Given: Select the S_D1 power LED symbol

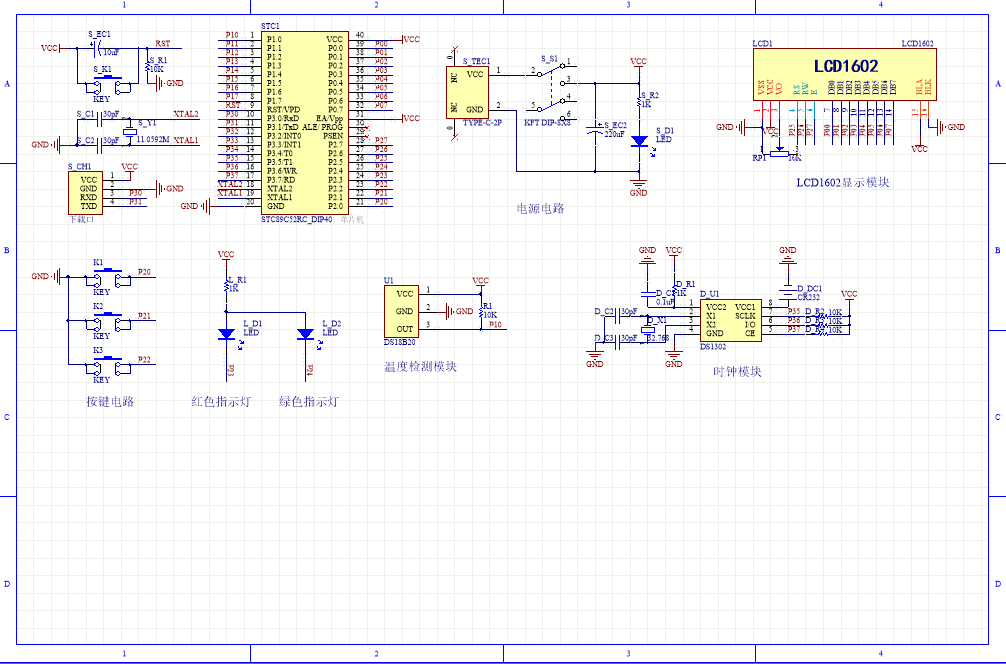Looking at the screenshot, I should (x=638, y=142).
